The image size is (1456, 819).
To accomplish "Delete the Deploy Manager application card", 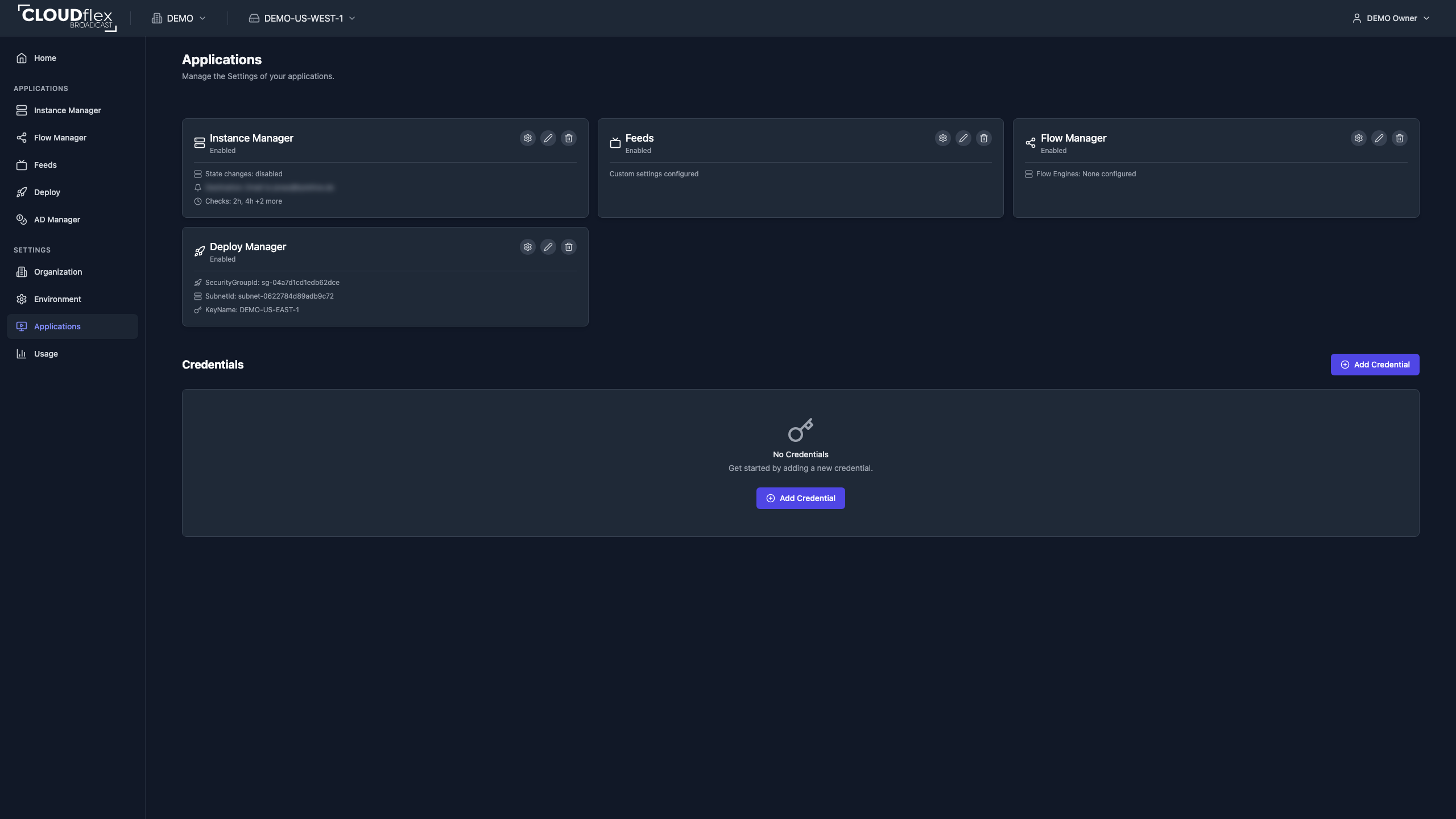I will click(569, 247).
